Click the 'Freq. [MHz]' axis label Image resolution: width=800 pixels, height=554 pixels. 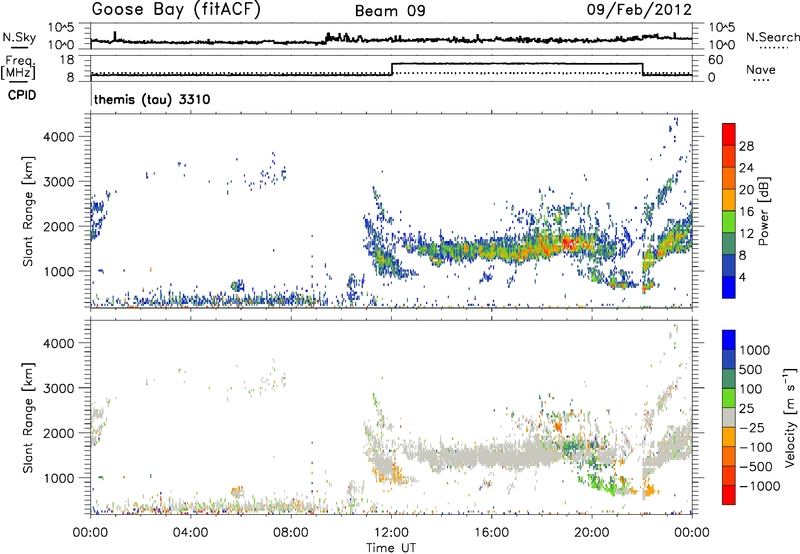pos(19,67)
